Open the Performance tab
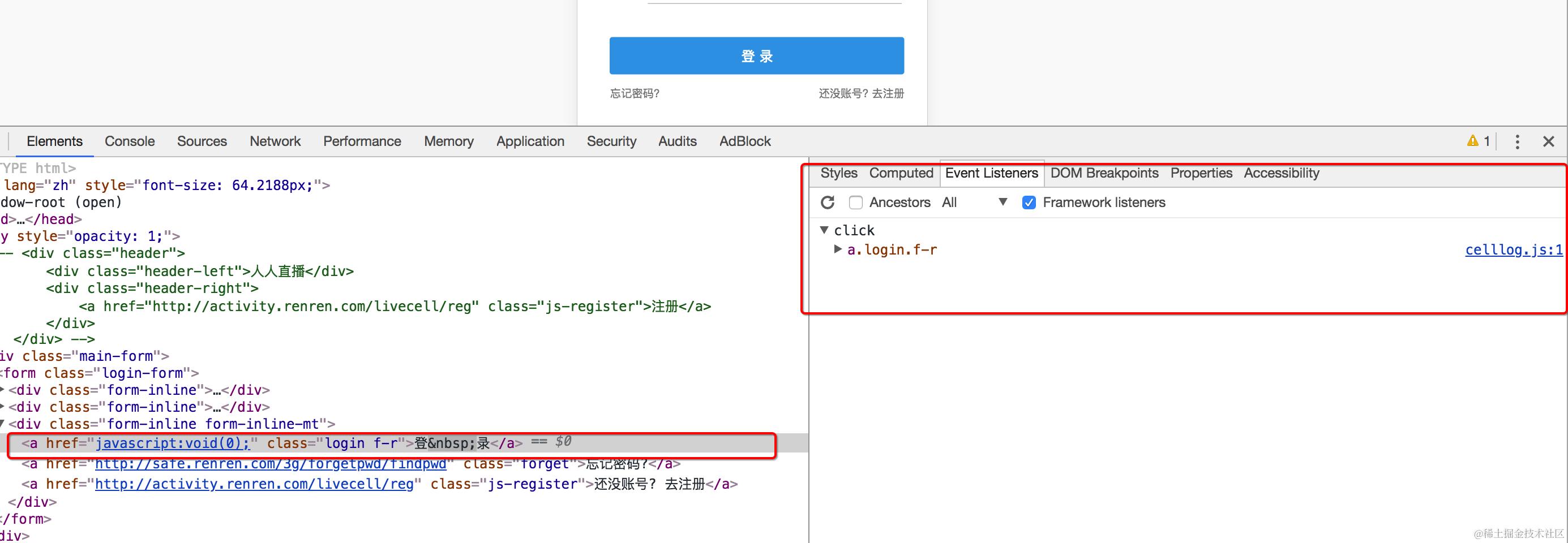1568x543 pixels. (x=362, y=141)
